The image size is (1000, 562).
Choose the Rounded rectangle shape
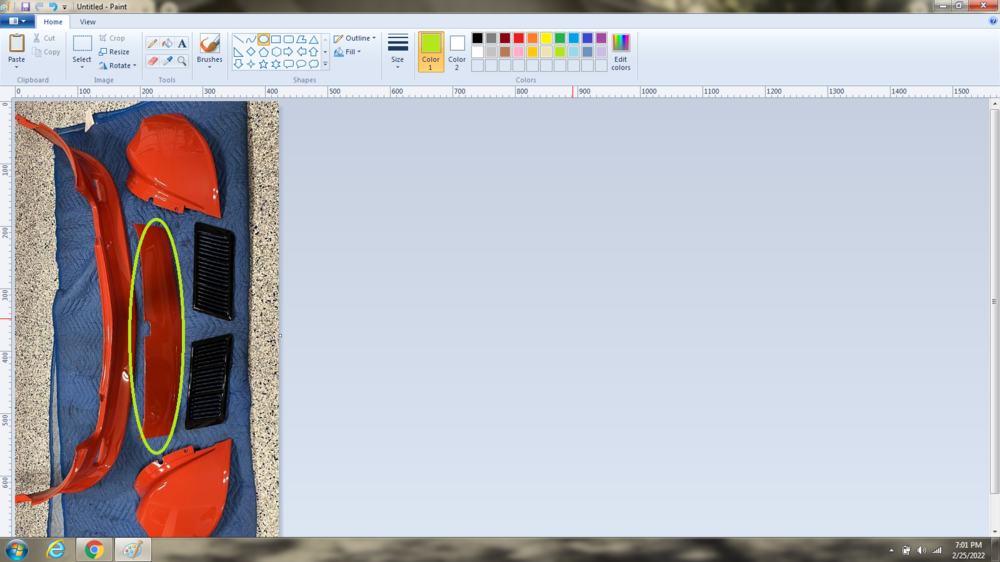pos(288,40)
